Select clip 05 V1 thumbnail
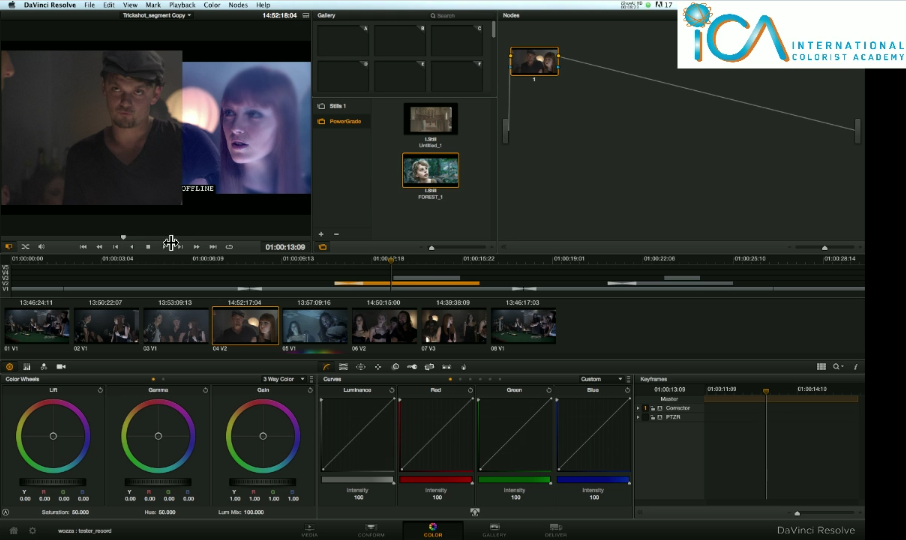 click(315, 326)
